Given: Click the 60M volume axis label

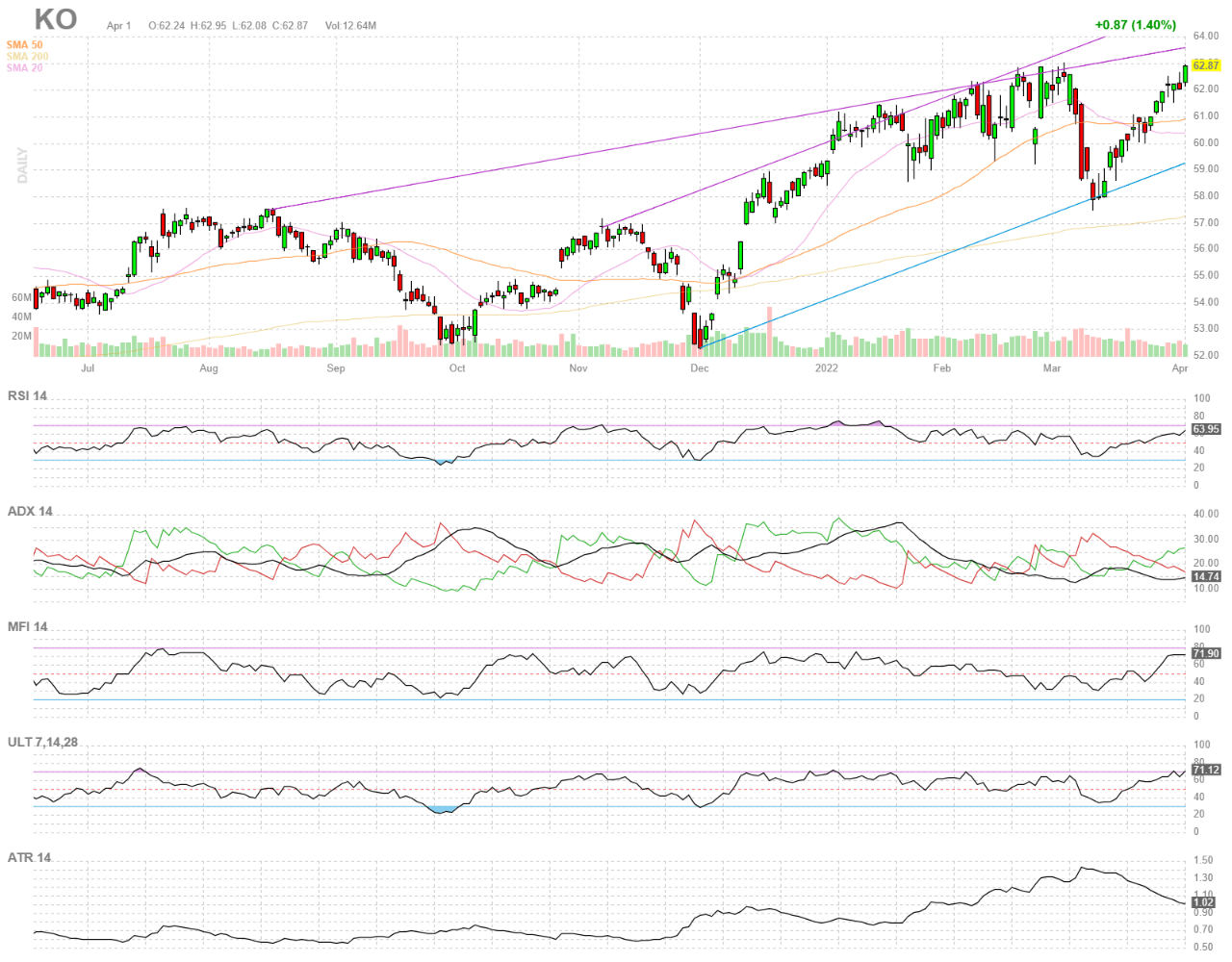Looking at the screenshot, I should [22, 298].
